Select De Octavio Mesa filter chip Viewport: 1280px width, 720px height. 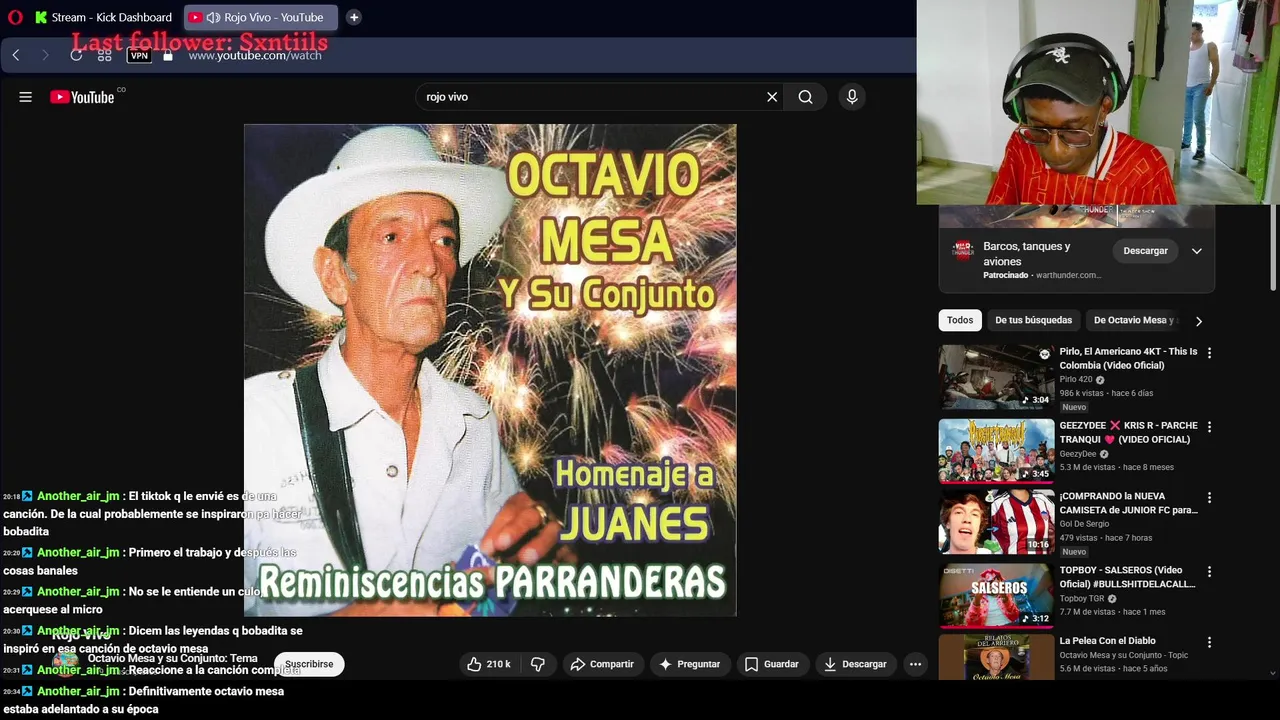[1135, 320]
